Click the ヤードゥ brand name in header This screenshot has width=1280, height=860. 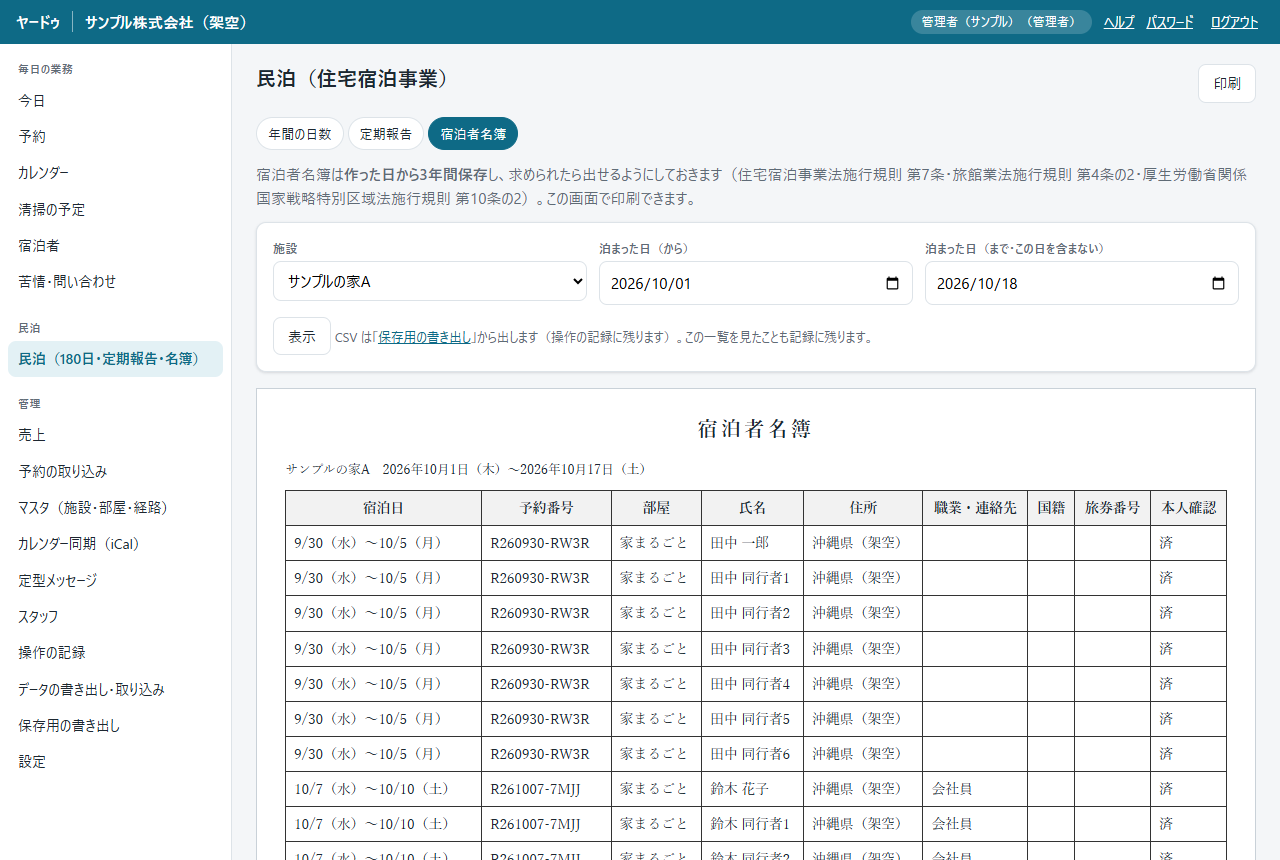[x=38, y=22]
